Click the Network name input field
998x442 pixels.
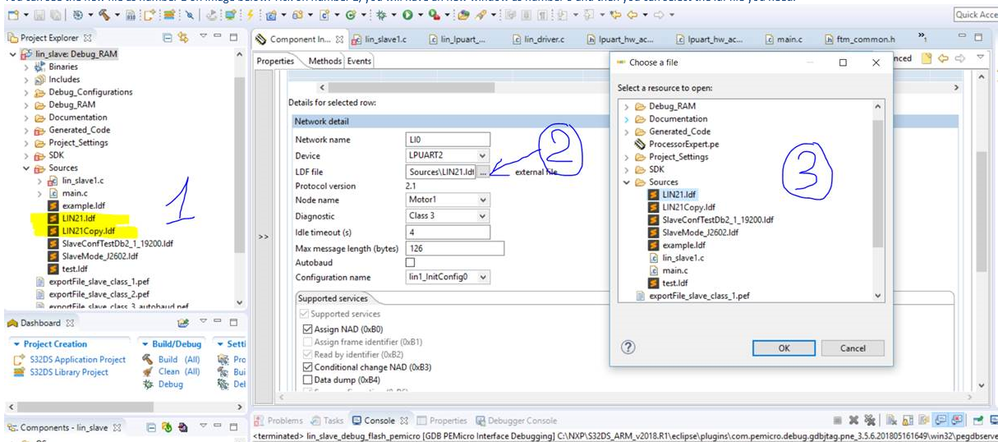pyautogui.click(x=448, y=139)
